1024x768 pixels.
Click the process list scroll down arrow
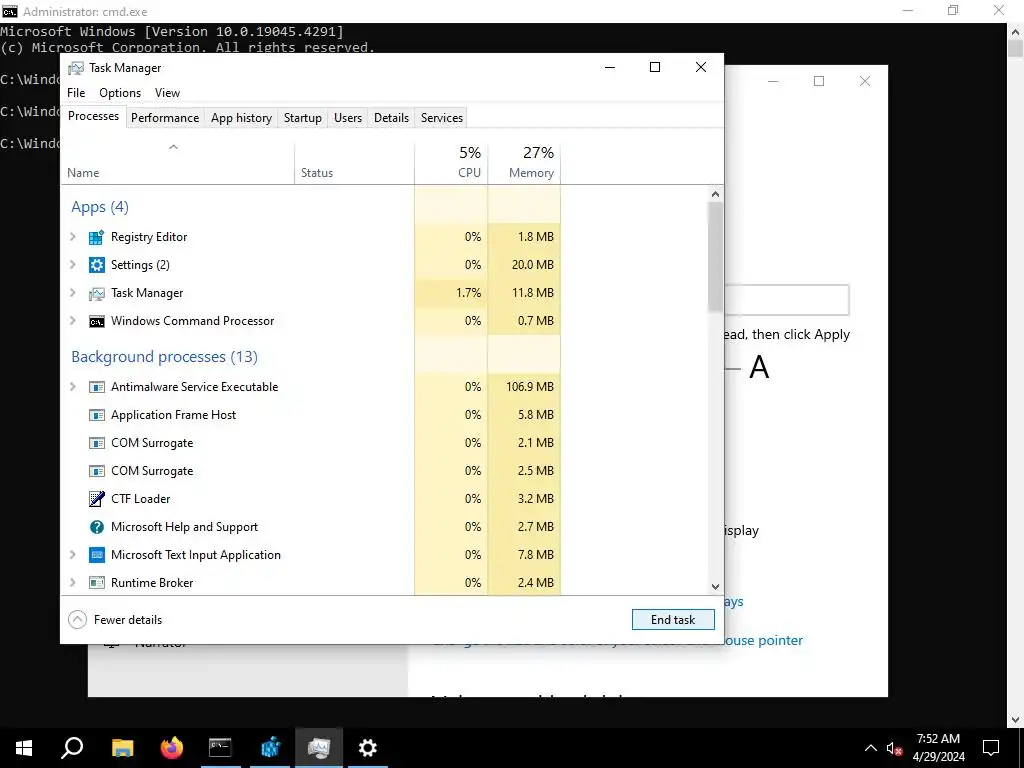tap(715, 586)
